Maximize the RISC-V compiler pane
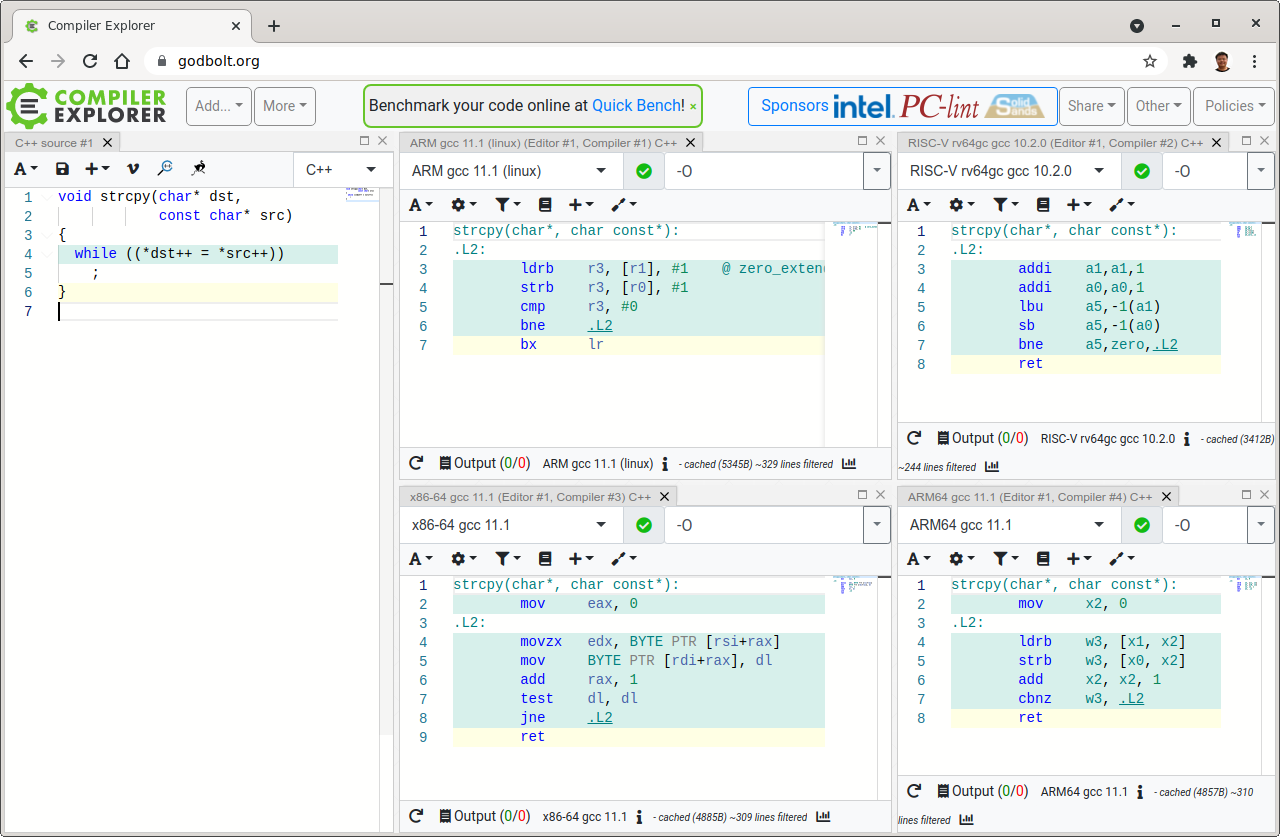 (1247, 141)
